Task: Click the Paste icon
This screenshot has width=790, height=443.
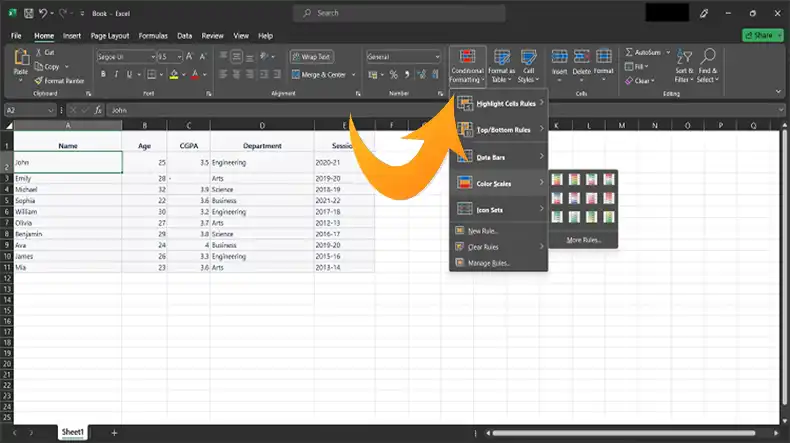Action: pyautogui.click(x=21, y=57)
